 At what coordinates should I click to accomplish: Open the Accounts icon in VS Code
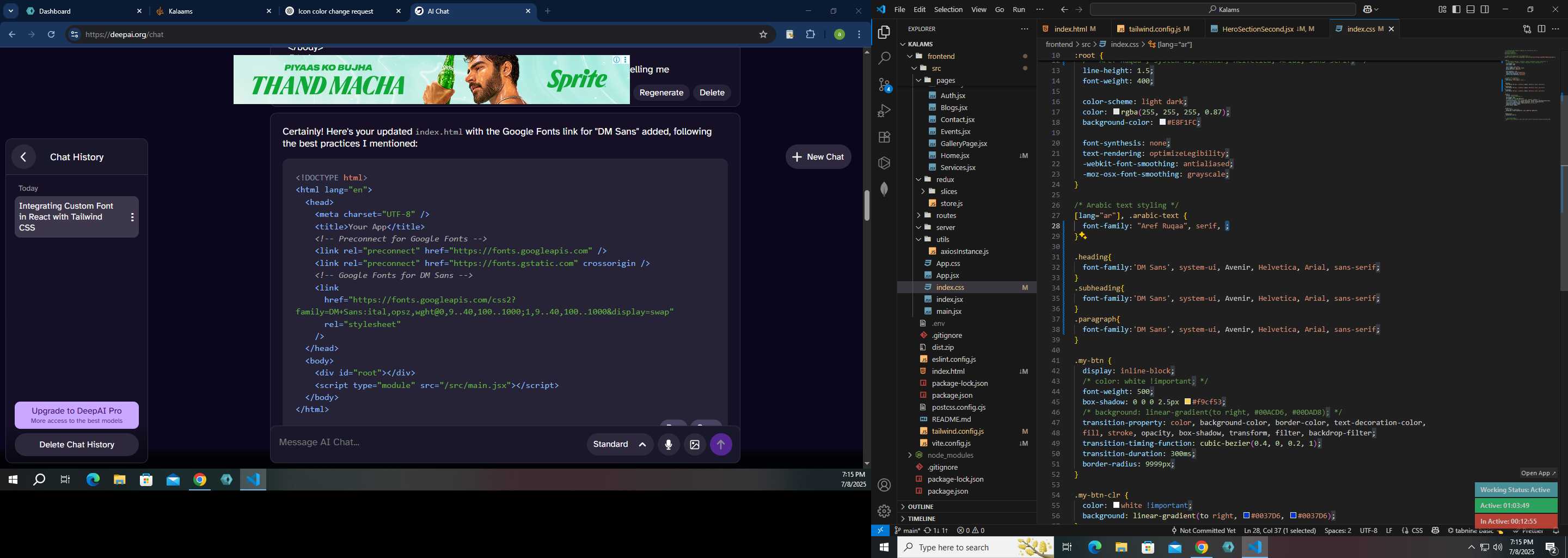coord(884,485)
